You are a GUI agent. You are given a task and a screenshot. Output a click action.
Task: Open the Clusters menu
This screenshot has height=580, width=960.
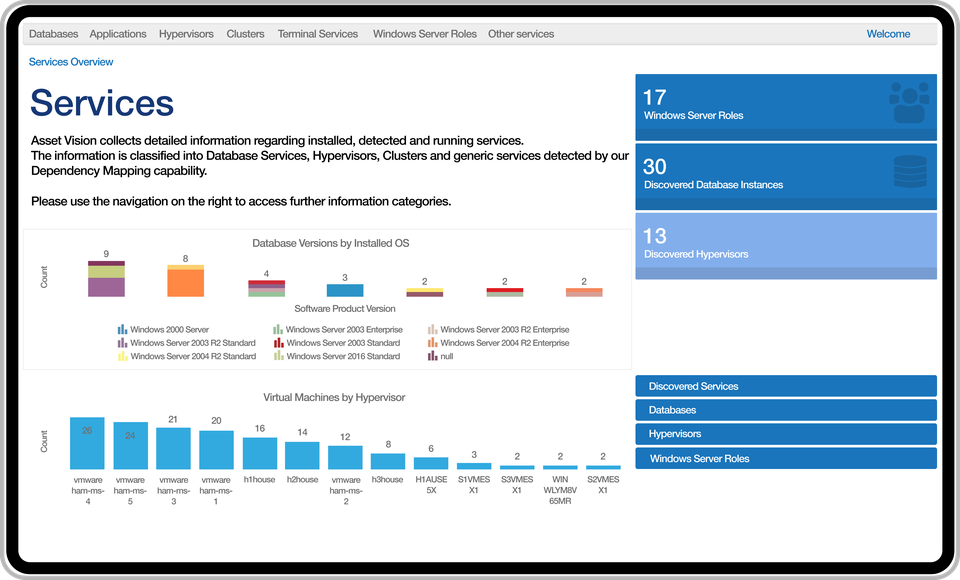[x=246, y=34]
